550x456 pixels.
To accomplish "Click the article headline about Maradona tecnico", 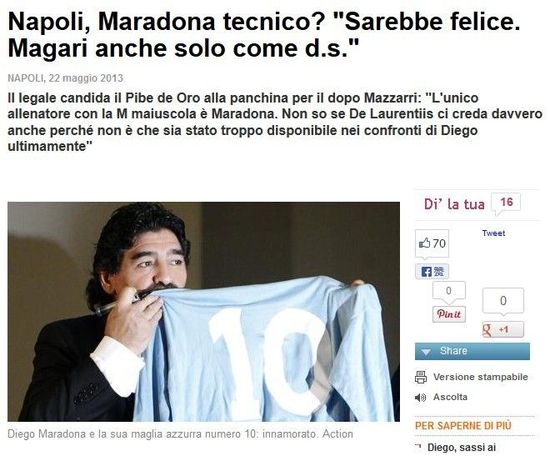I will [263, 34].
